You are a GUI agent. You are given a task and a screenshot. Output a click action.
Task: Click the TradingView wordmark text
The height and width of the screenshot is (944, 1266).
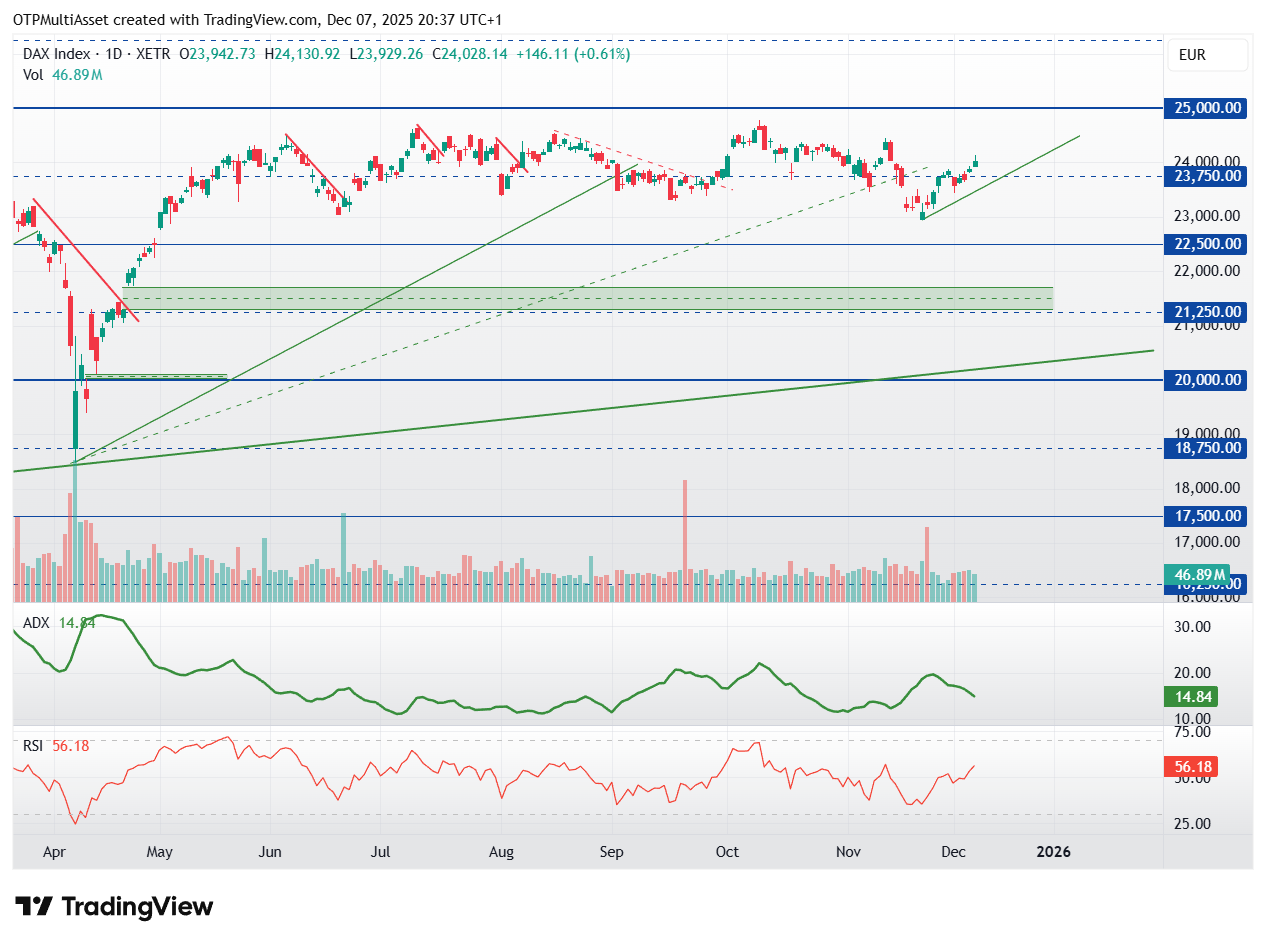[x=138, y=907]
